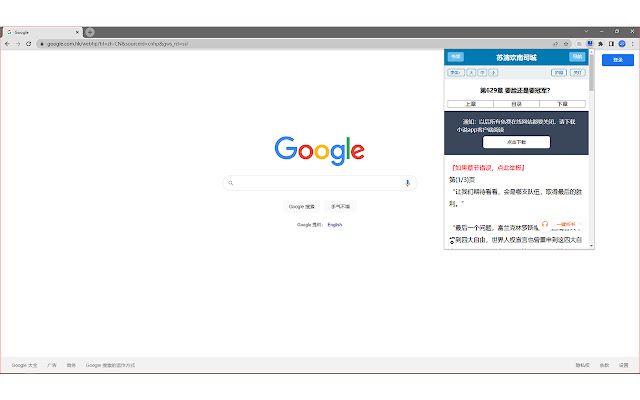Open the 隐私权 footer link
This screenshot has width=640, height=400.
click(x=582, y=365)
